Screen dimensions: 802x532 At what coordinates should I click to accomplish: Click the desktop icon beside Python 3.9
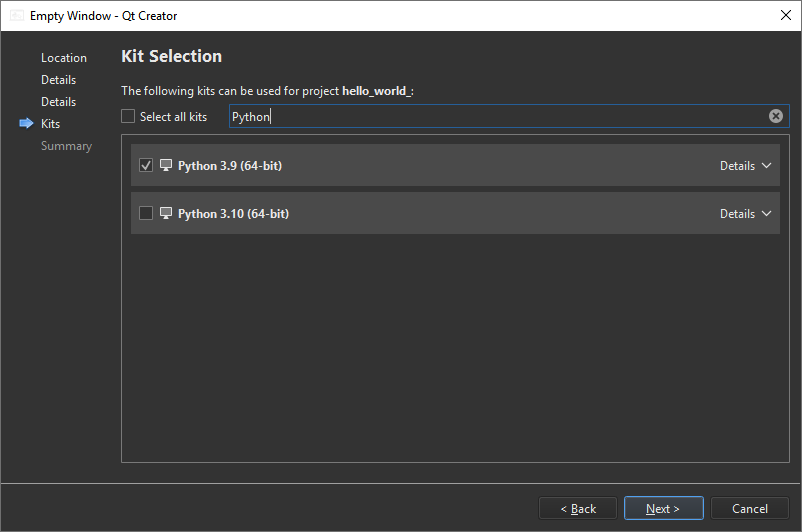coord(166,165)
